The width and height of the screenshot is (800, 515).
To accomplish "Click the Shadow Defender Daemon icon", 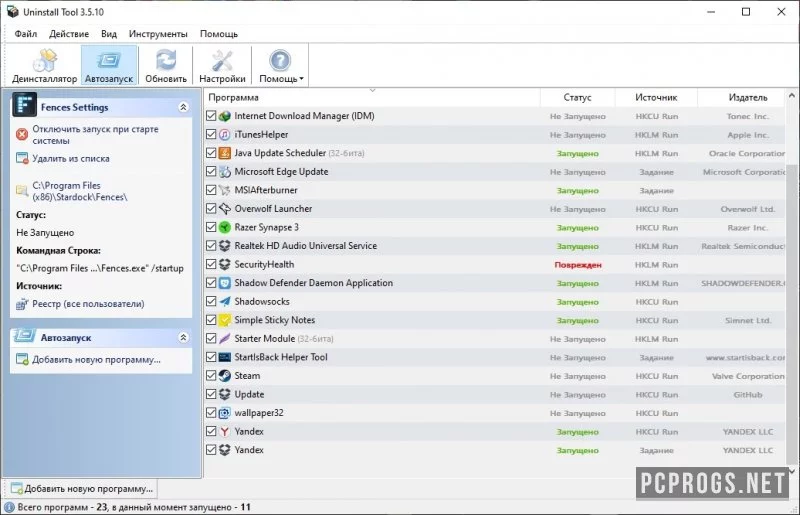I will [224, 283].
